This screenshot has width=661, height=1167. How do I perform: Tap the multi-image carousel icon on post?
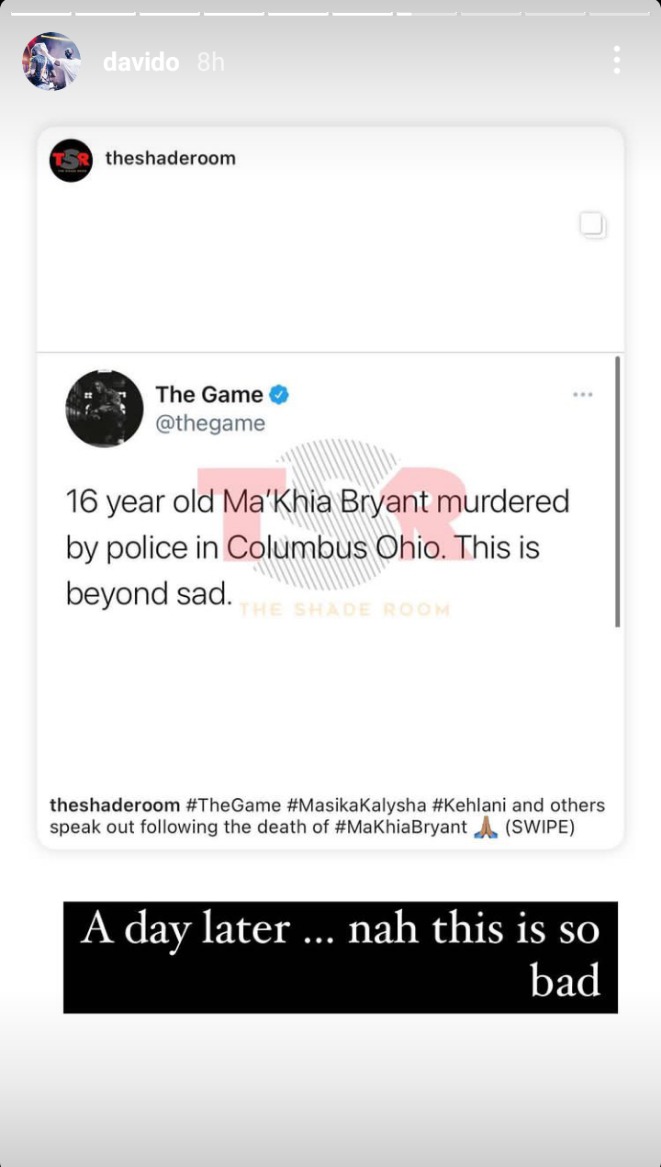click(593, 225)
